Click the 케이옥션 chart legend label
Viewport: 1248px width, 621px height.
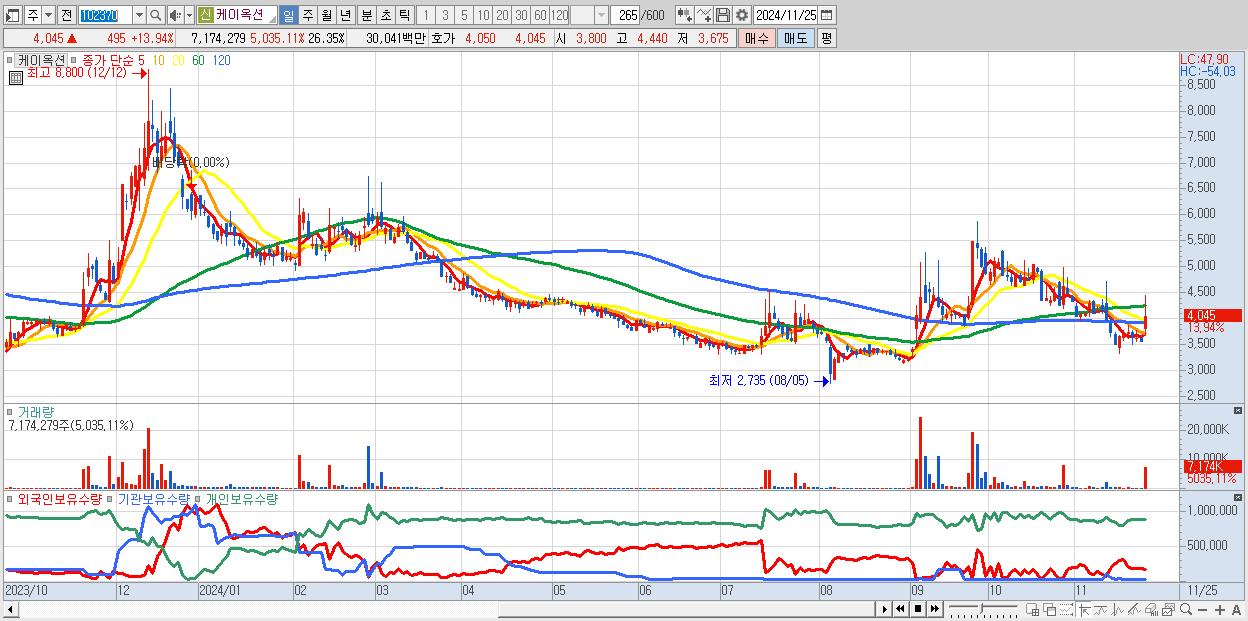pyautogui.click(x=41, y=61)
